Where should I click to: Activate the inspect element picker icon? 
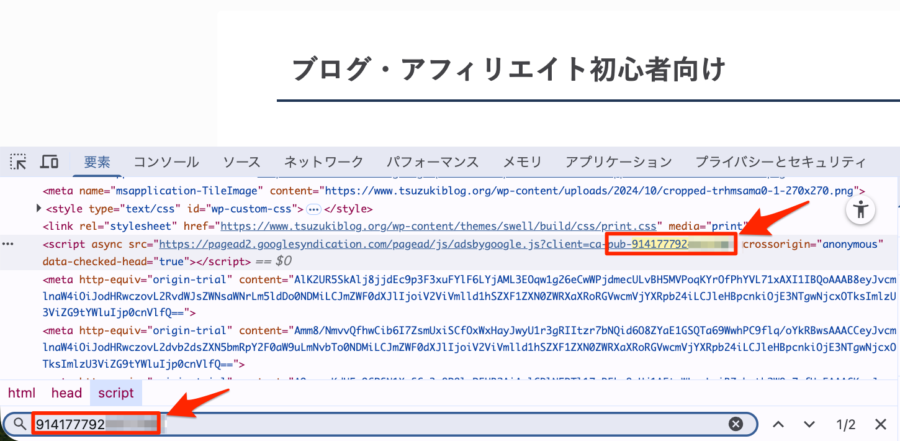[18, 162]
